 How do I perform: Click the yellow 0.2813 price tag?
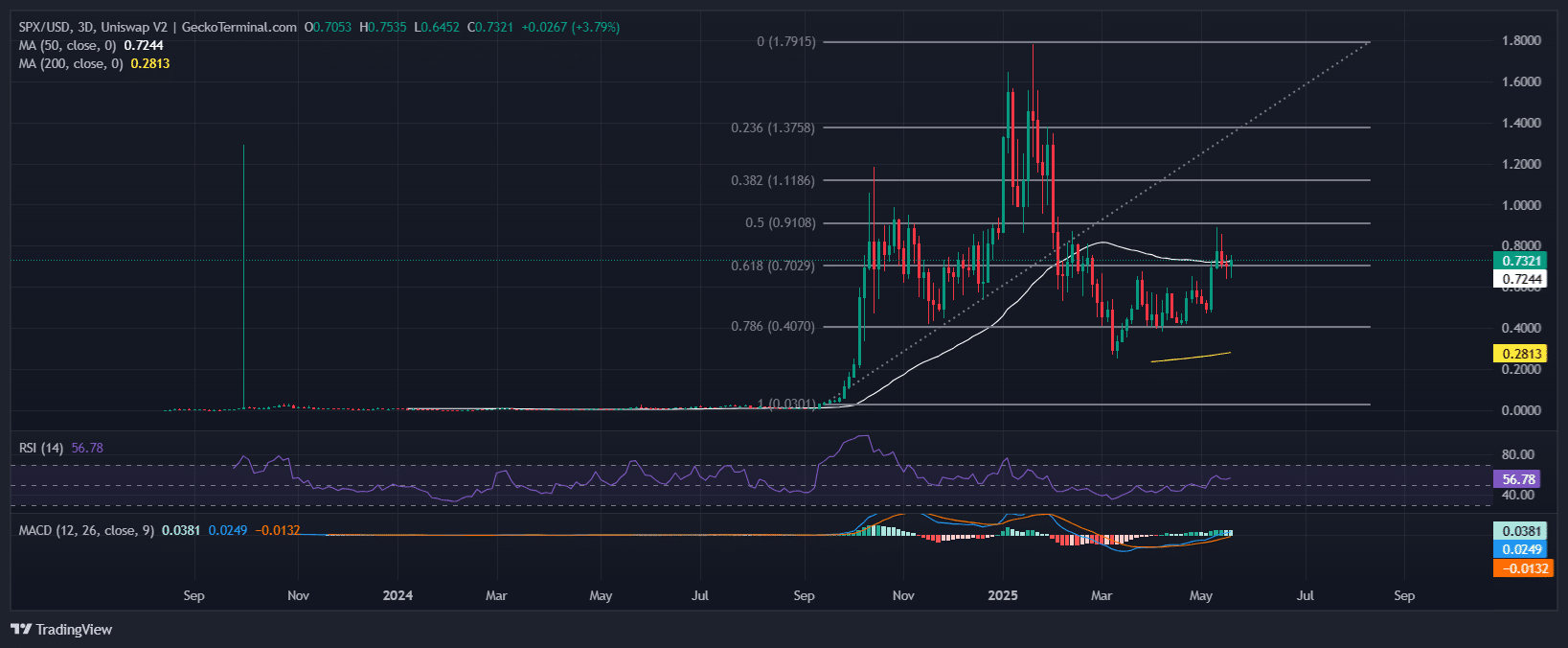(1520, 354)
